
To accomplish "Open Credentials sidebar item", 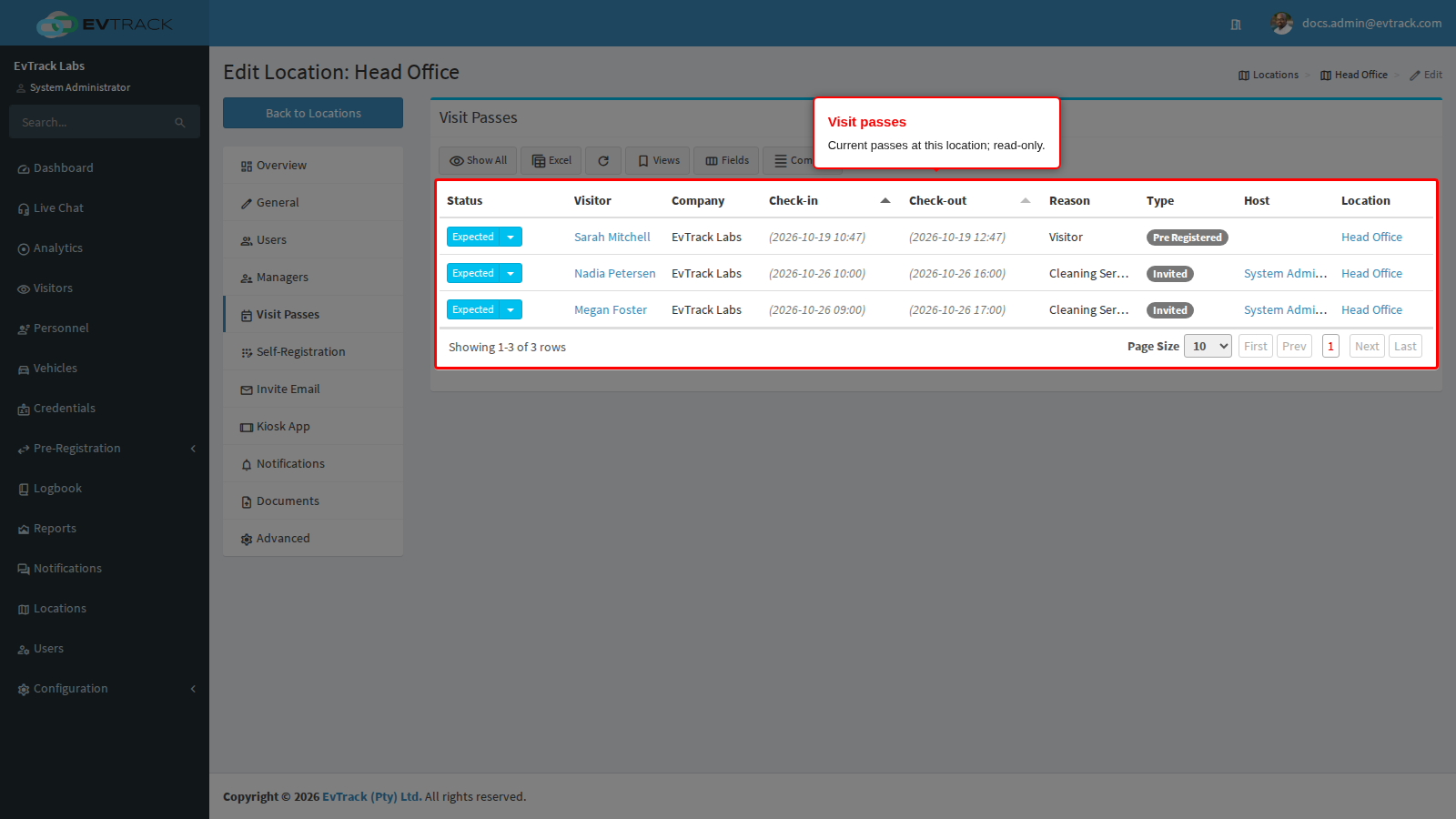I will (x=105, y=409).
